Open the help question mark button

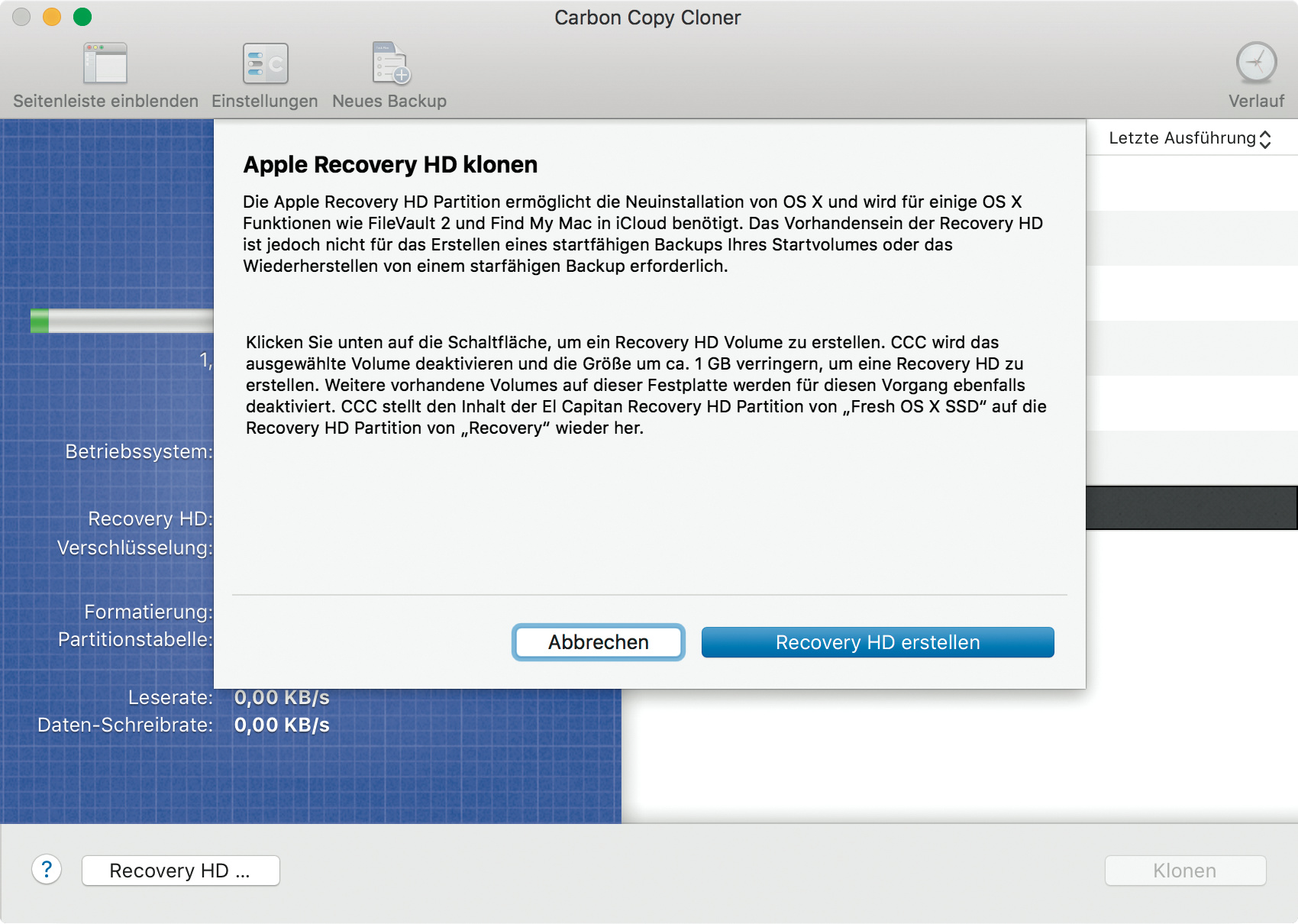47,869
